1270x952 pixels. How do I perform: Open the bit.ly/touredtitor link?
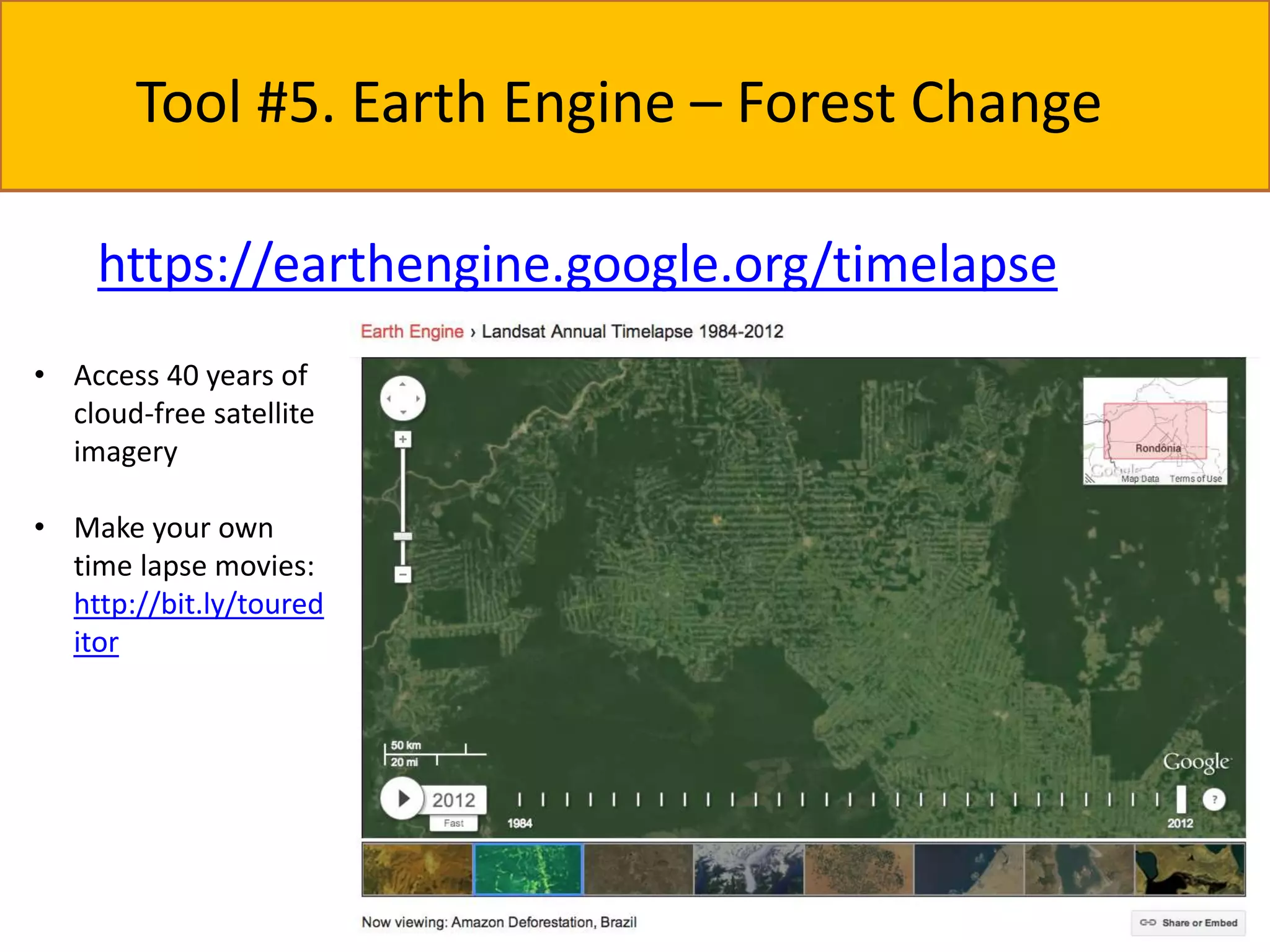click(x=198, y=622)
